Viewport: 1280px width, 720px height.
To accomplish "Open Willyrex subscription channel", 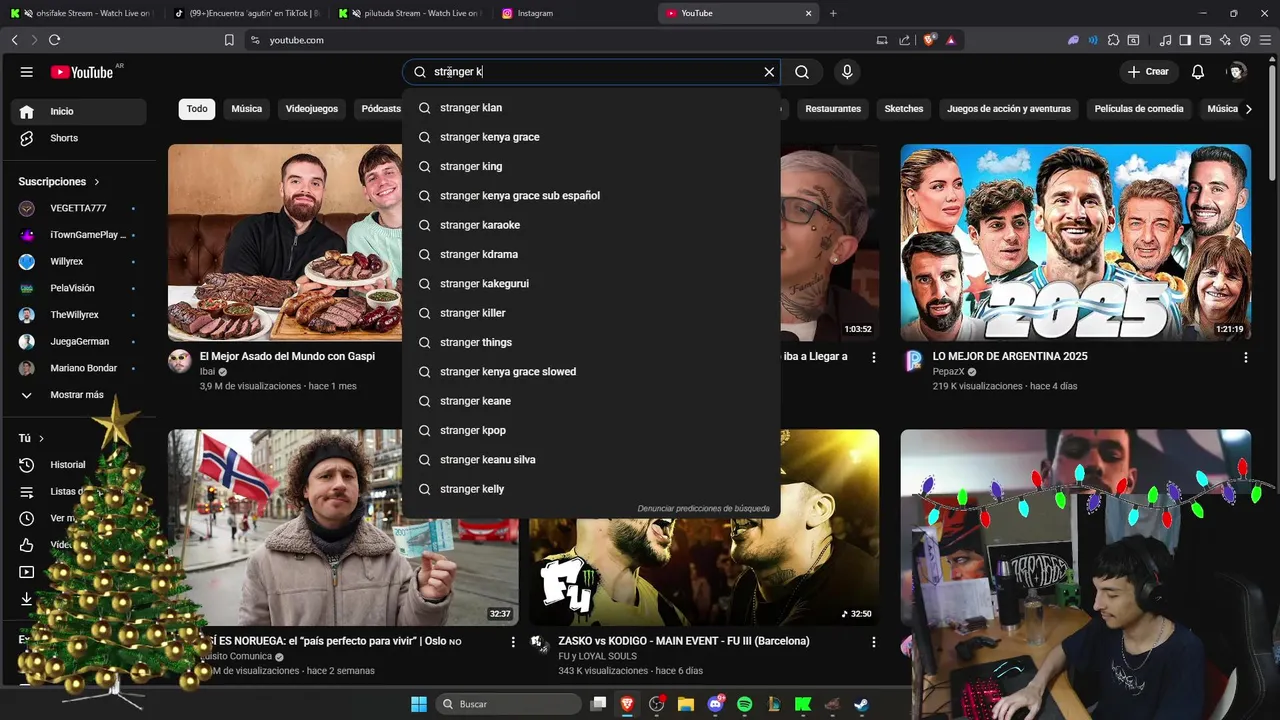I will pyautogui.click(x=80, y=262).
